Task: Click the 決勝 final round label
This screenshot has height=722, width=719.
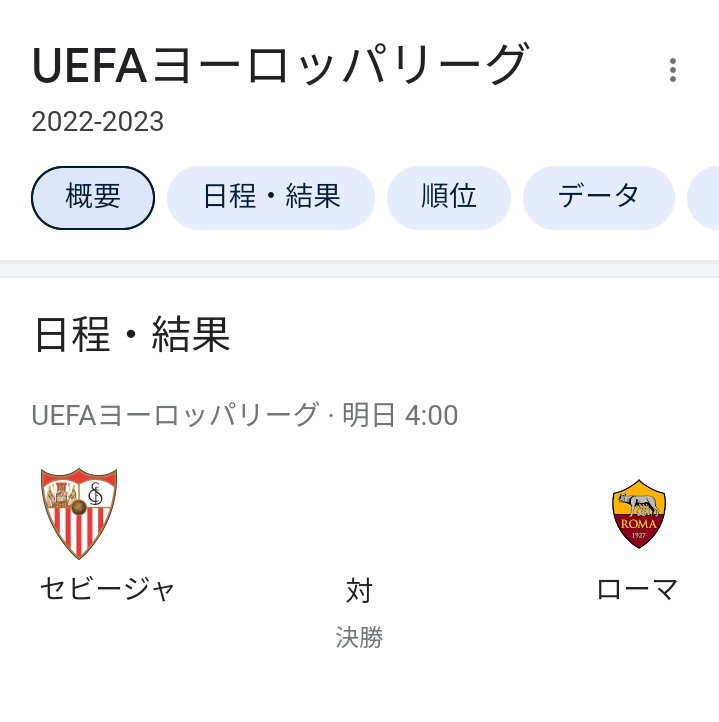Action: (359, 637)
